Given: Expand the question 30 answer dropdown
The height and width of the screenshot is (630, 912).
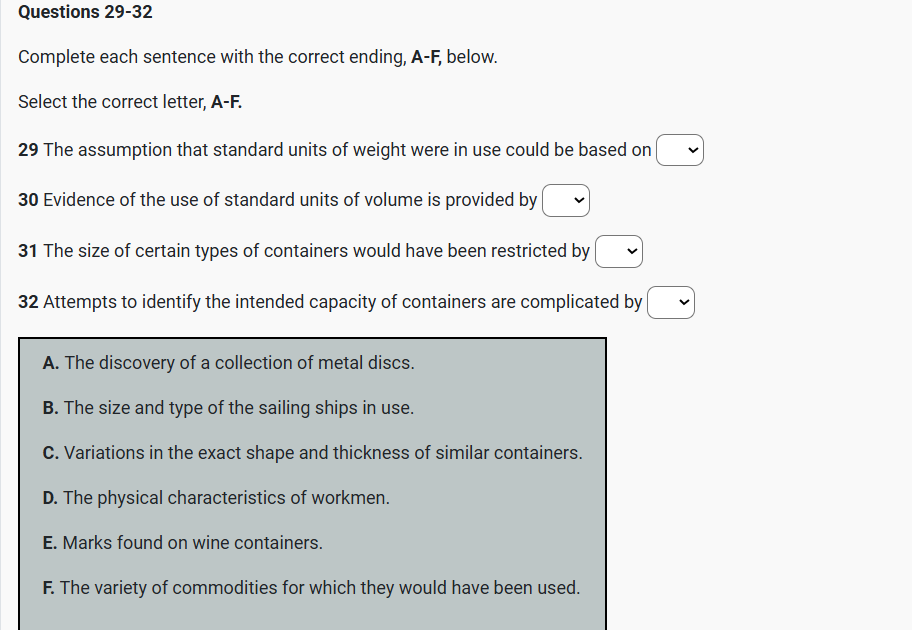Looking at the screenshot, I should (566, 201).
